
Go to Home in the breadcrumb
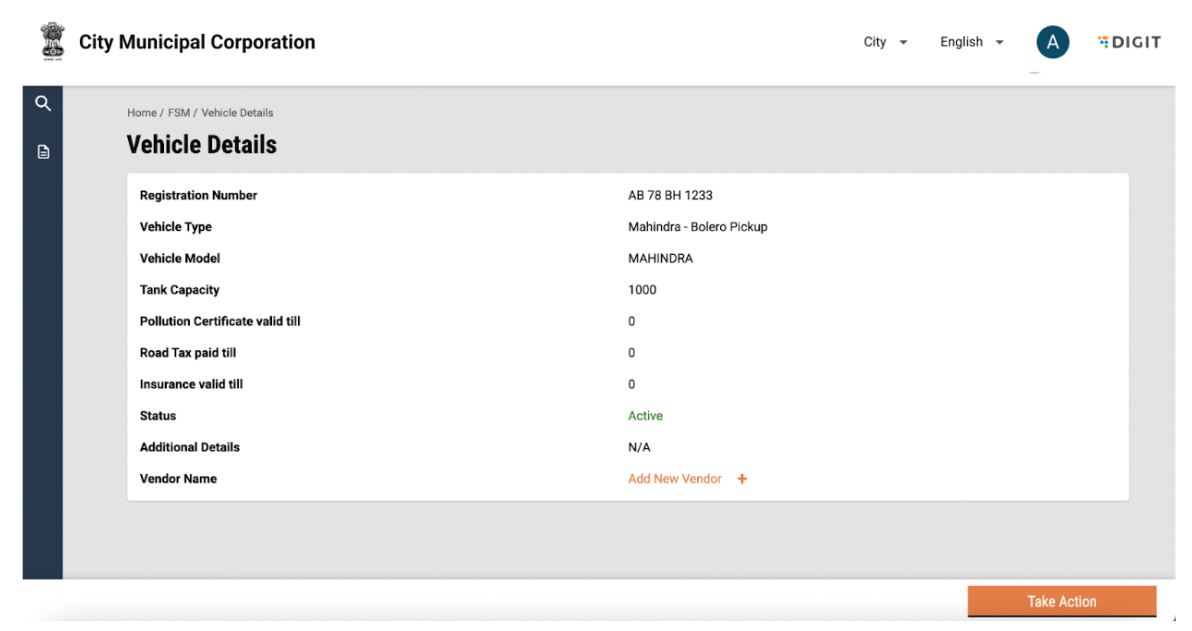point(141,113)
